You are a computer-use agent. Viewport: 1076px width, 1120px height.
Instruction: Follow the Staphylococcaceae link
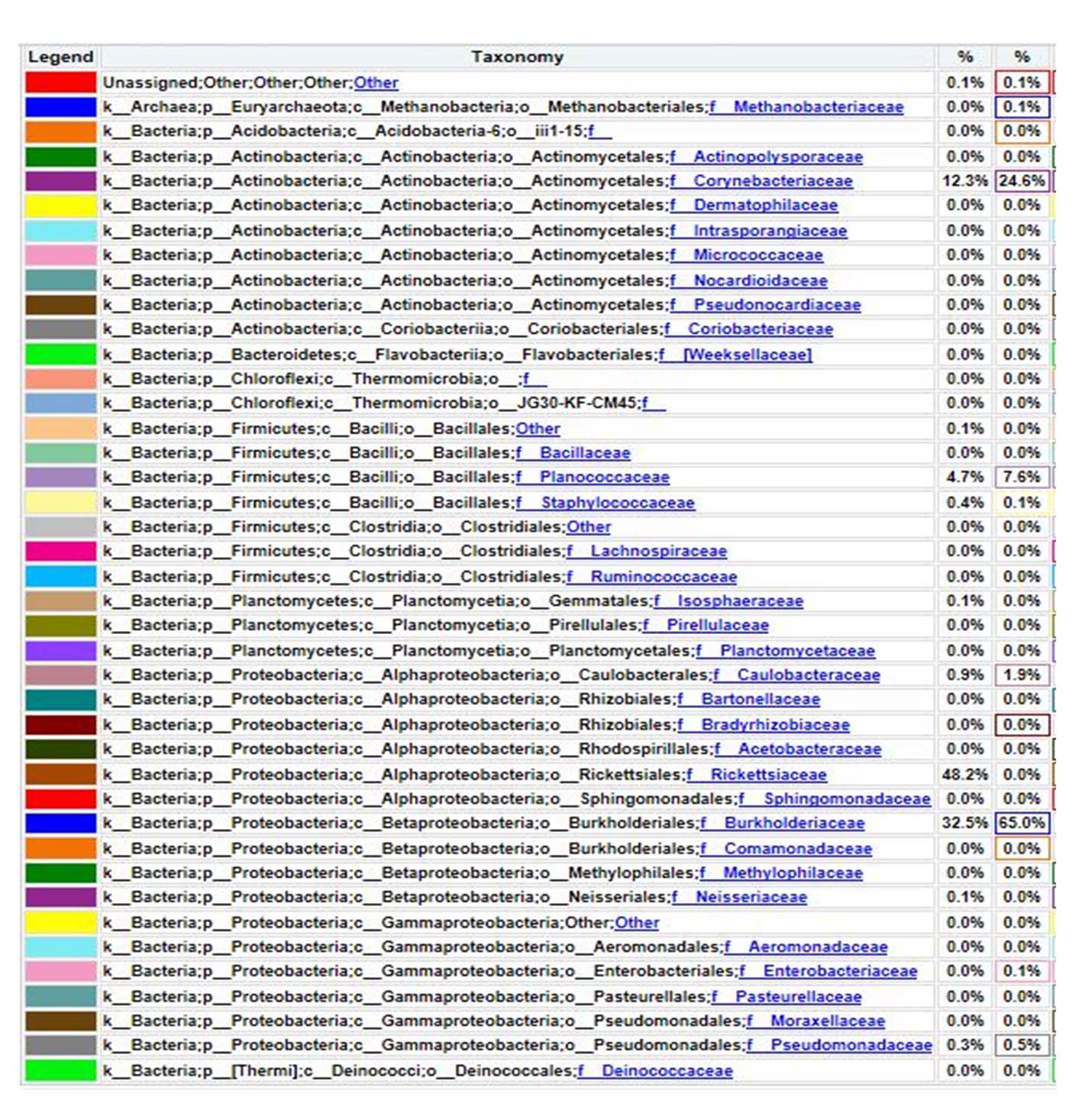[x=617, y=503]
